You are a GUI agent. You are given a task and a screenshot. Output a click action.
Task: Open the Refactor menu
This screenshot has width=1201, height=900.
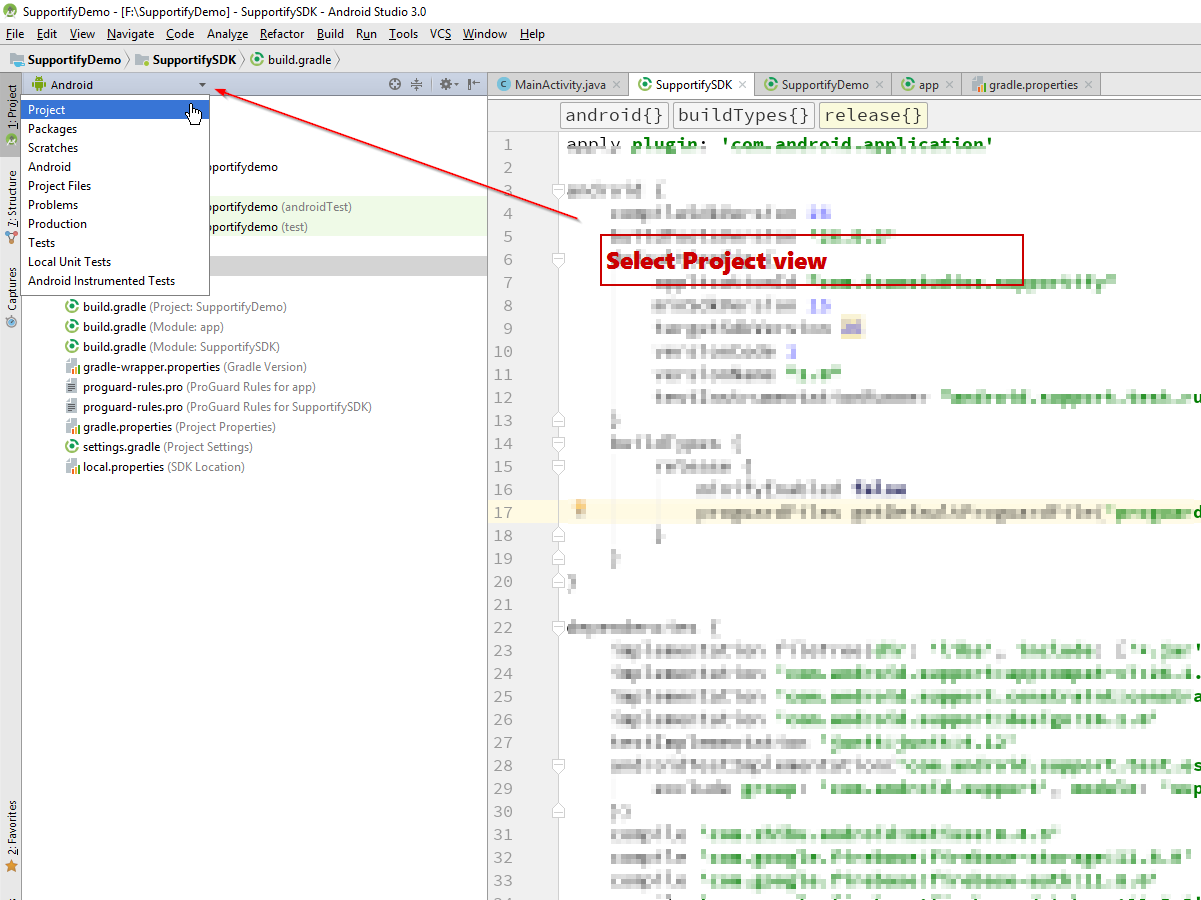tap(282, 34)
